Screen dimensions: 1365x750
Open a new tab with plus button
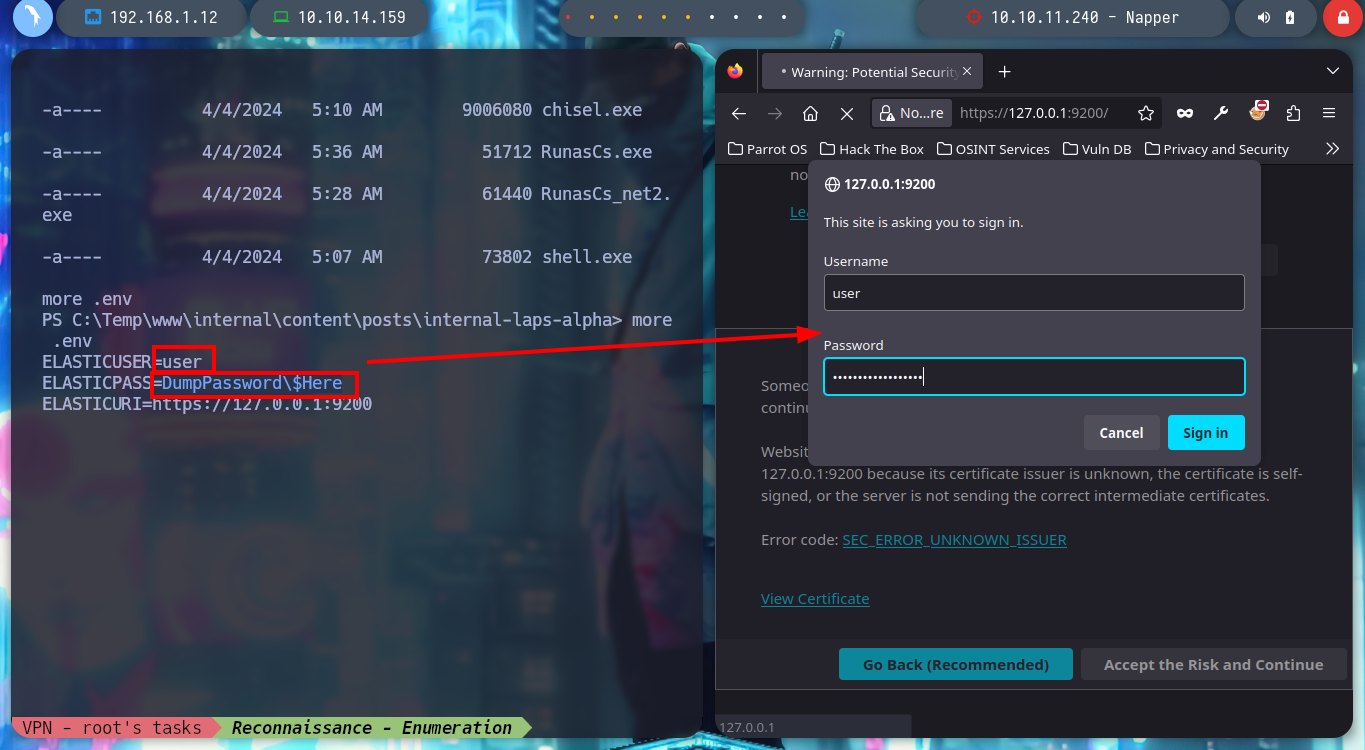1005,71
